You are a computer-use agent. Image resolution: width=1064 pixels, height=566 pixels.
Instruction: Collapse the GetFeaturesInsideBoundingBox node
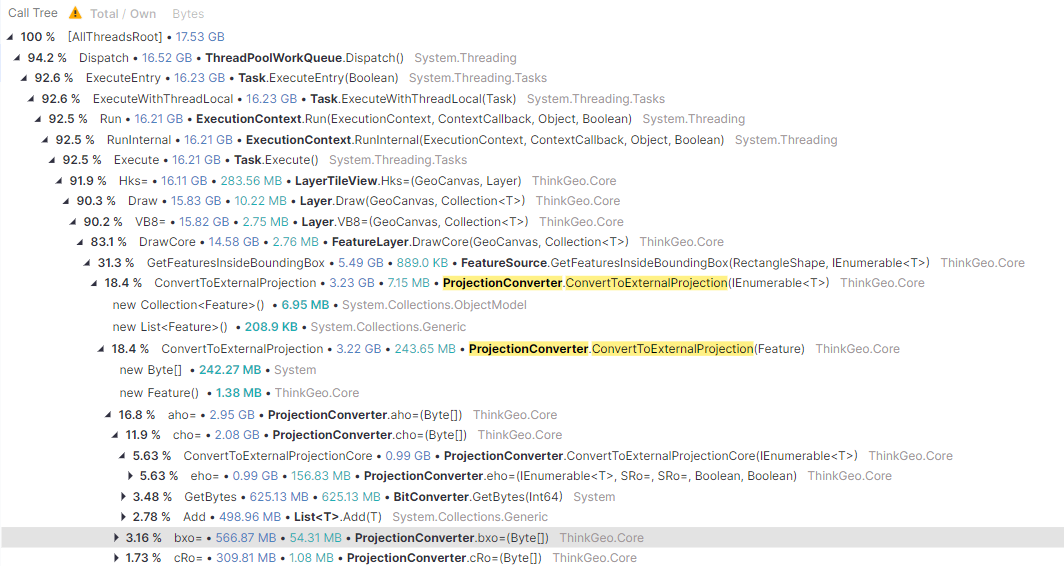(87, 263)
